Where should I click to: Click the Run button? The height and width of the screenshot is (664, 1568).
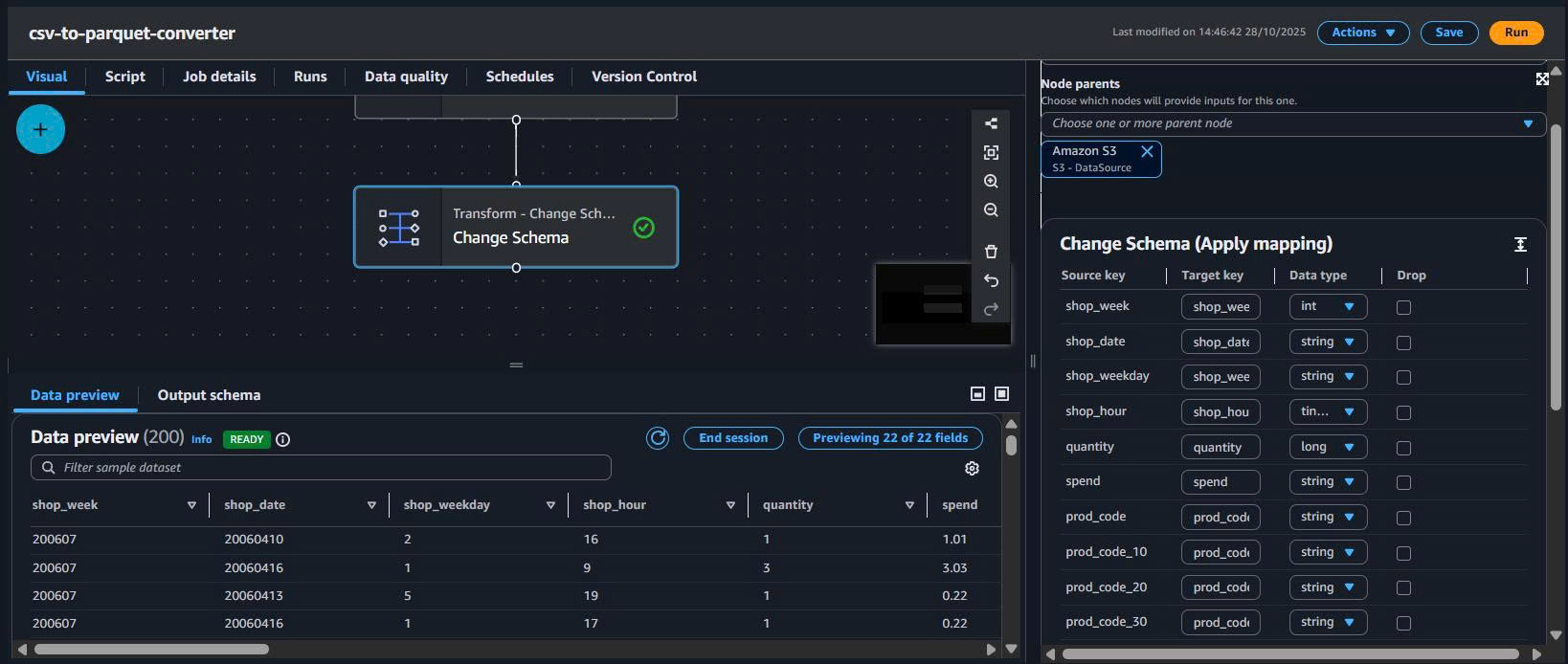point(1515,33)
